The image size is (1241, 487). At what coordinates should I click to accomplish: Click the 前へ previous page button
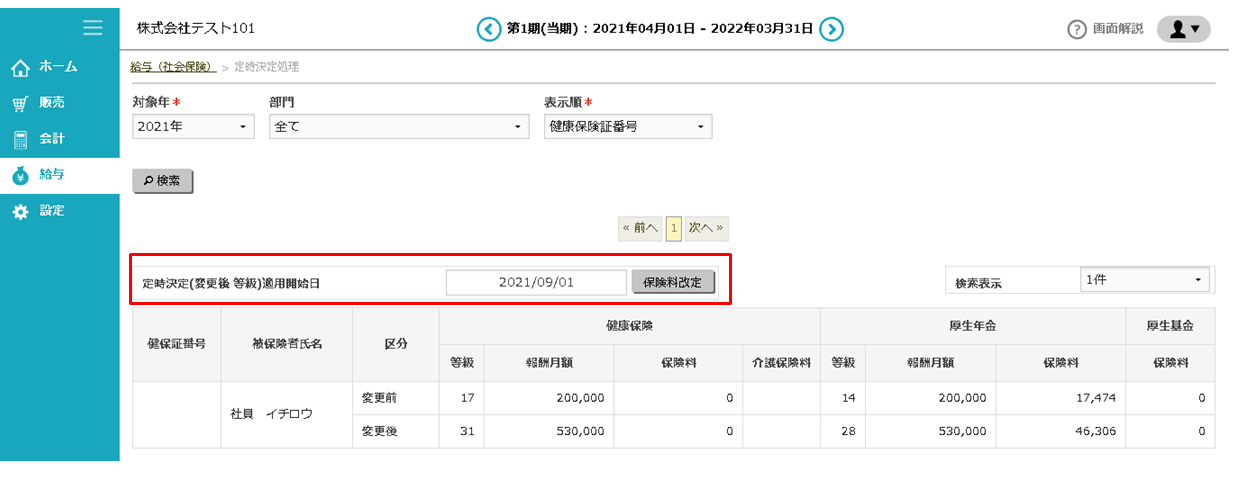tap(640, 228)
